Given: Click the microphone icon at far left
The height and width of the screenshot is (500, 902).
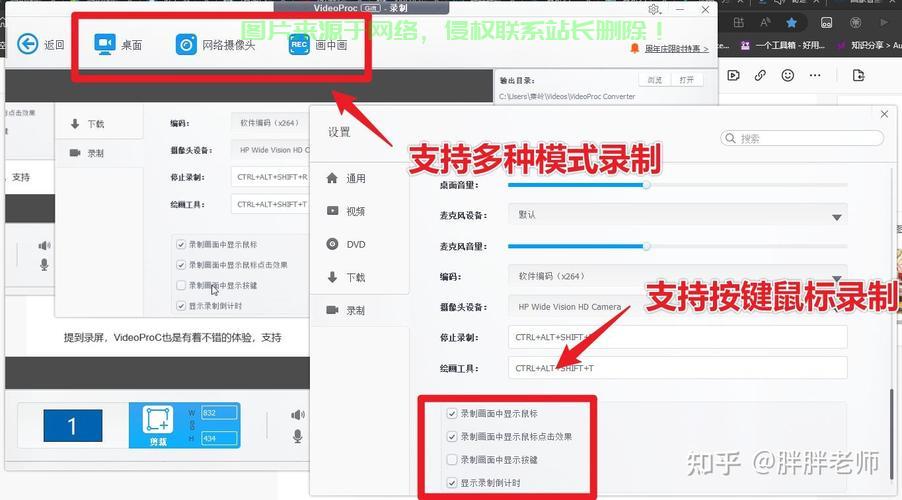Looking at the screenshot, I should (44, 265).
